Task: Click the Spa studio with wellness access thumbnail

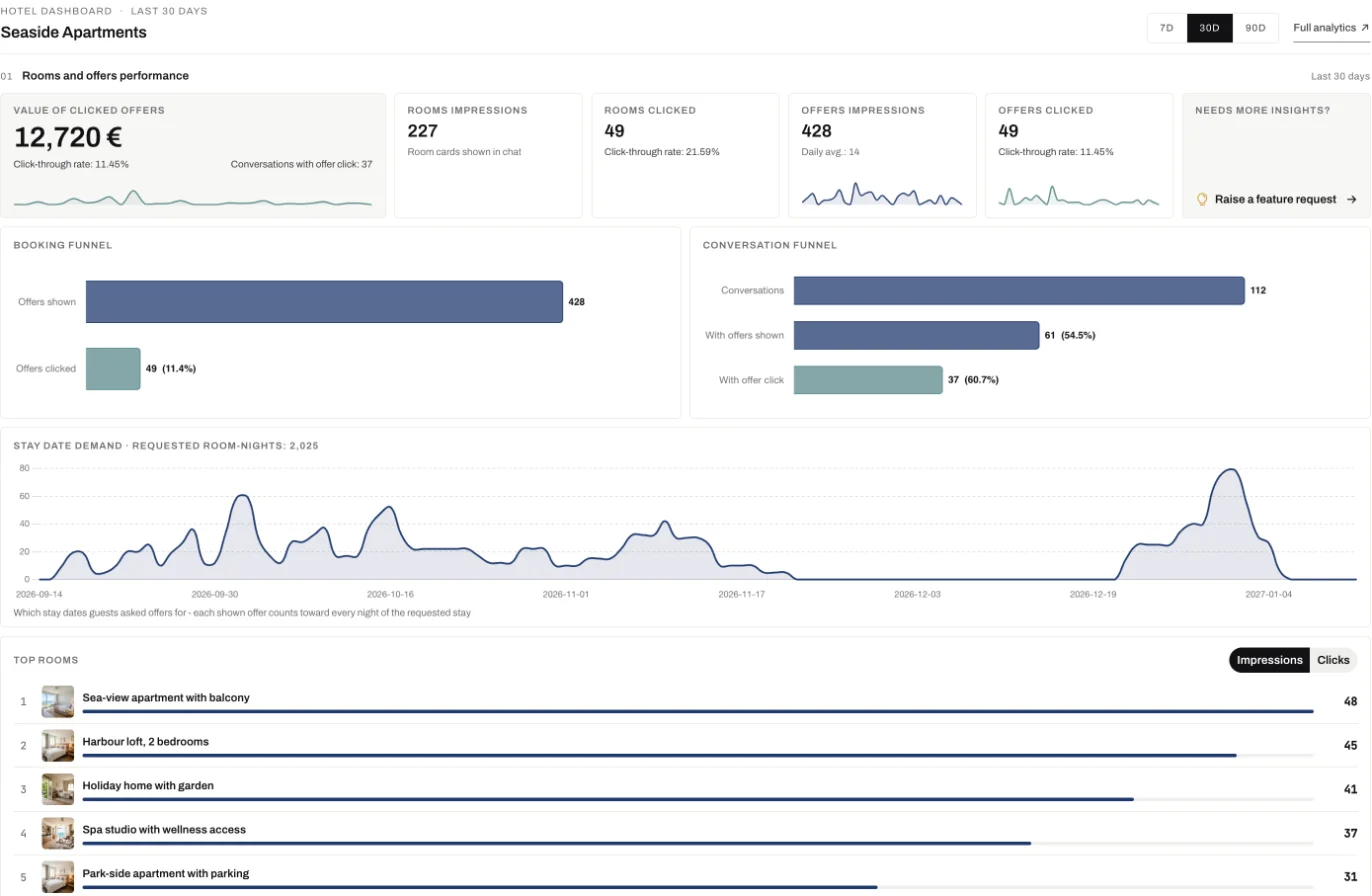Action: coord(58,833)
